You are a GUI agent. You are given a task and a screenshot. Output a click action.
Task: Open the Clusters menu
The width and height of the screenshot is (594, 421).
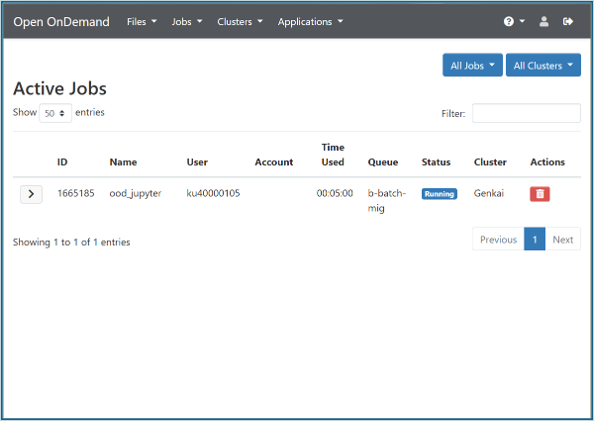coord(240,22)
